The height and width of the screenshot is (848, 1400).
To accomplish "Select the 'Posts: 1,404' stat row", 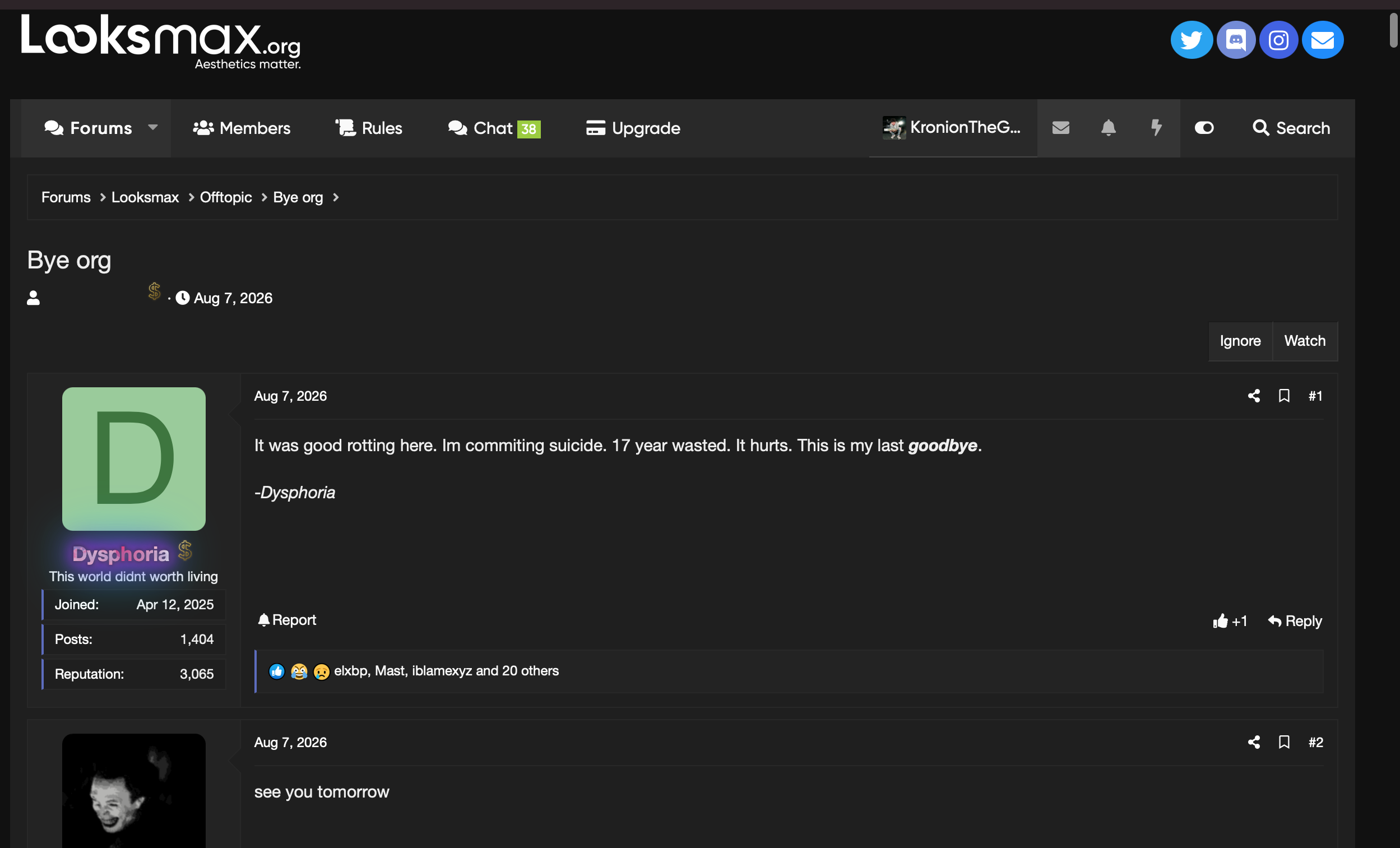I will pos(134,640).
